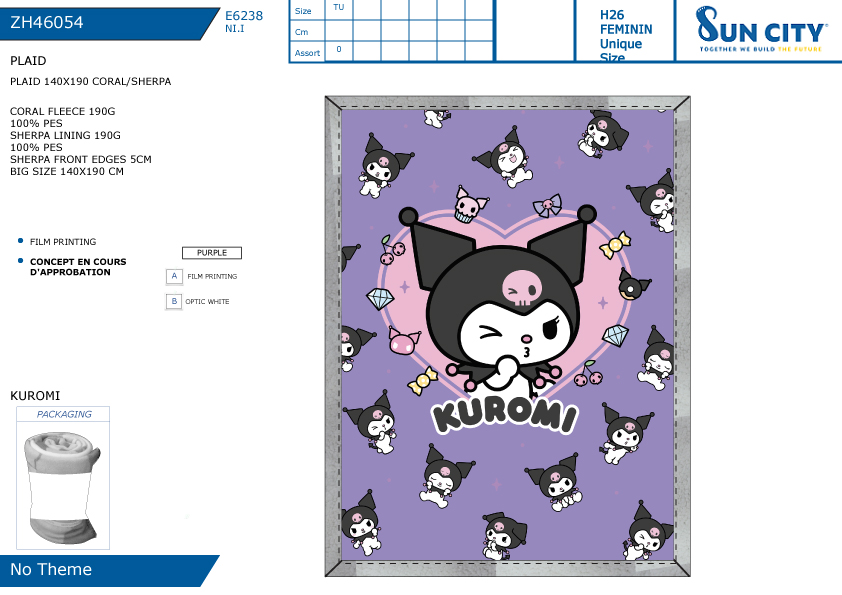Select the B optic white box
The height and width of the screenshot is (595, 842).
tap(174, 301)
